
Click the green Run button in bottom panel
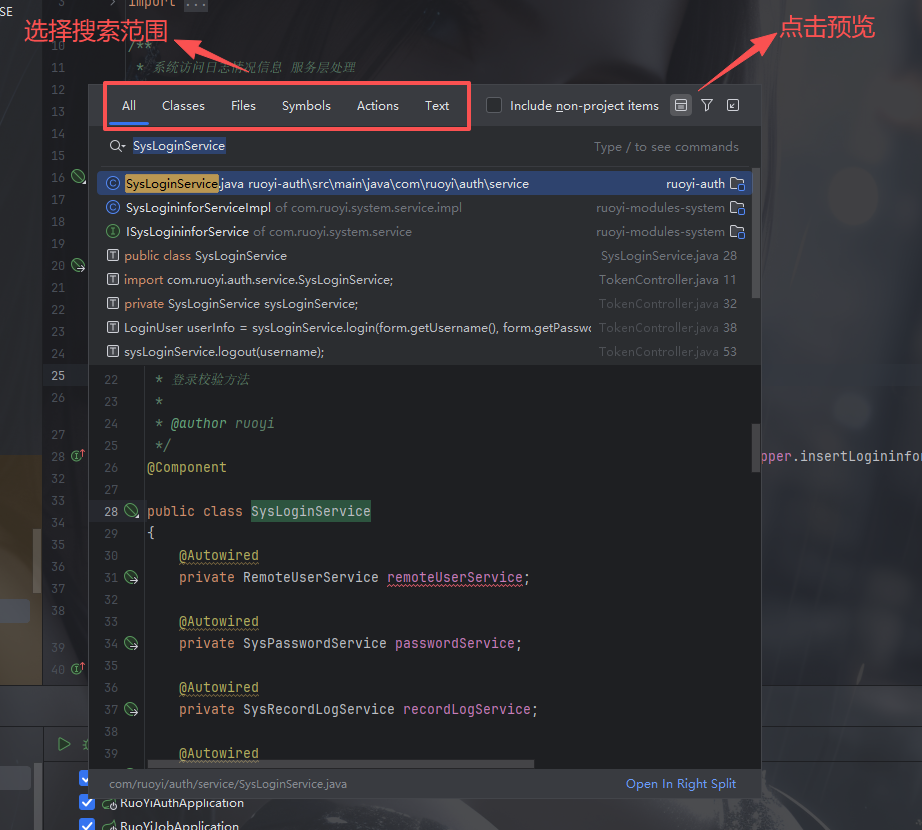tap(64, 744)
